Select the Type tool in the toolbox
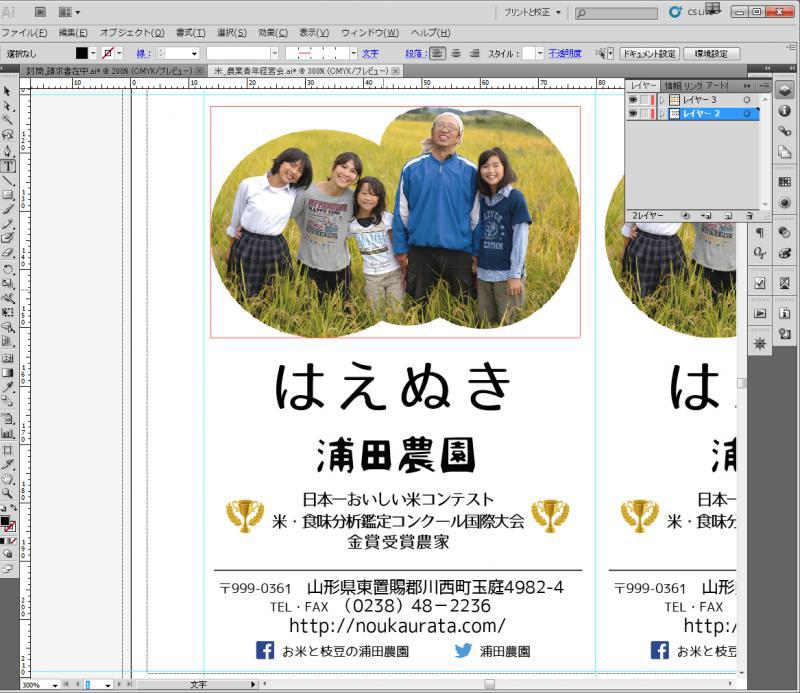 pos(8,166)
